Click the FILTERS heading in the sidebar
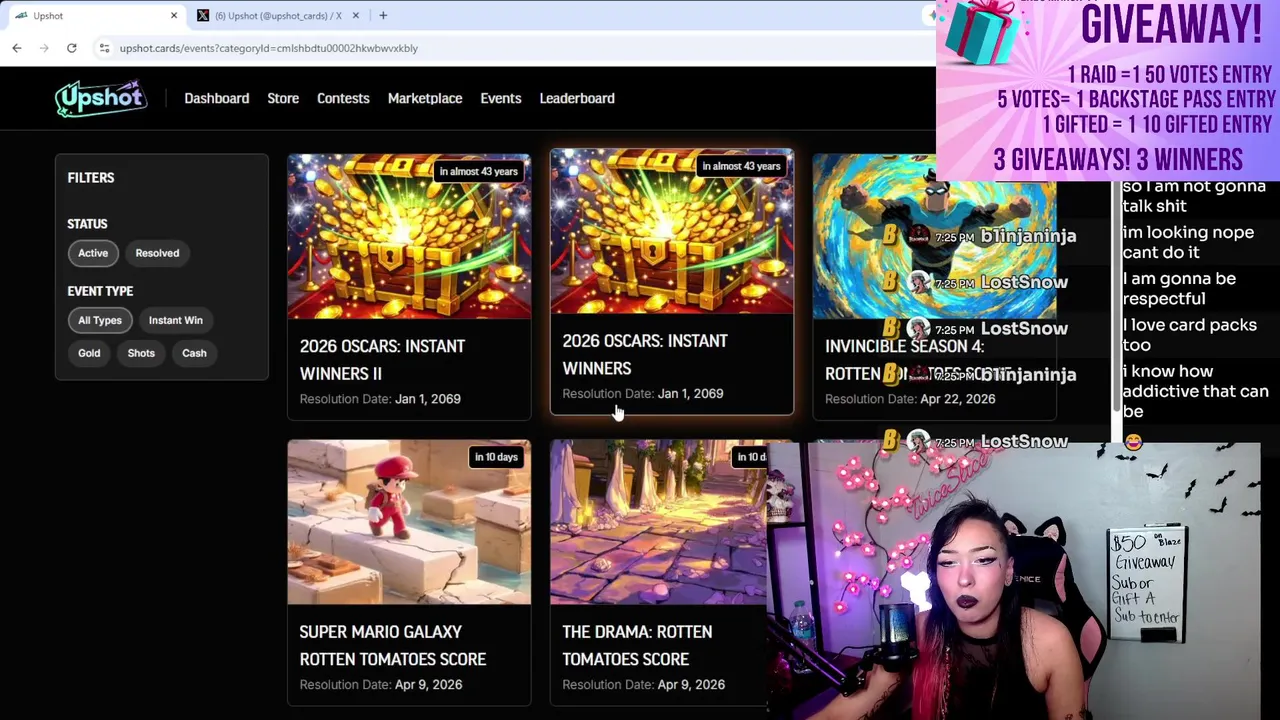1280x720 pixels. tap(91, 178)
